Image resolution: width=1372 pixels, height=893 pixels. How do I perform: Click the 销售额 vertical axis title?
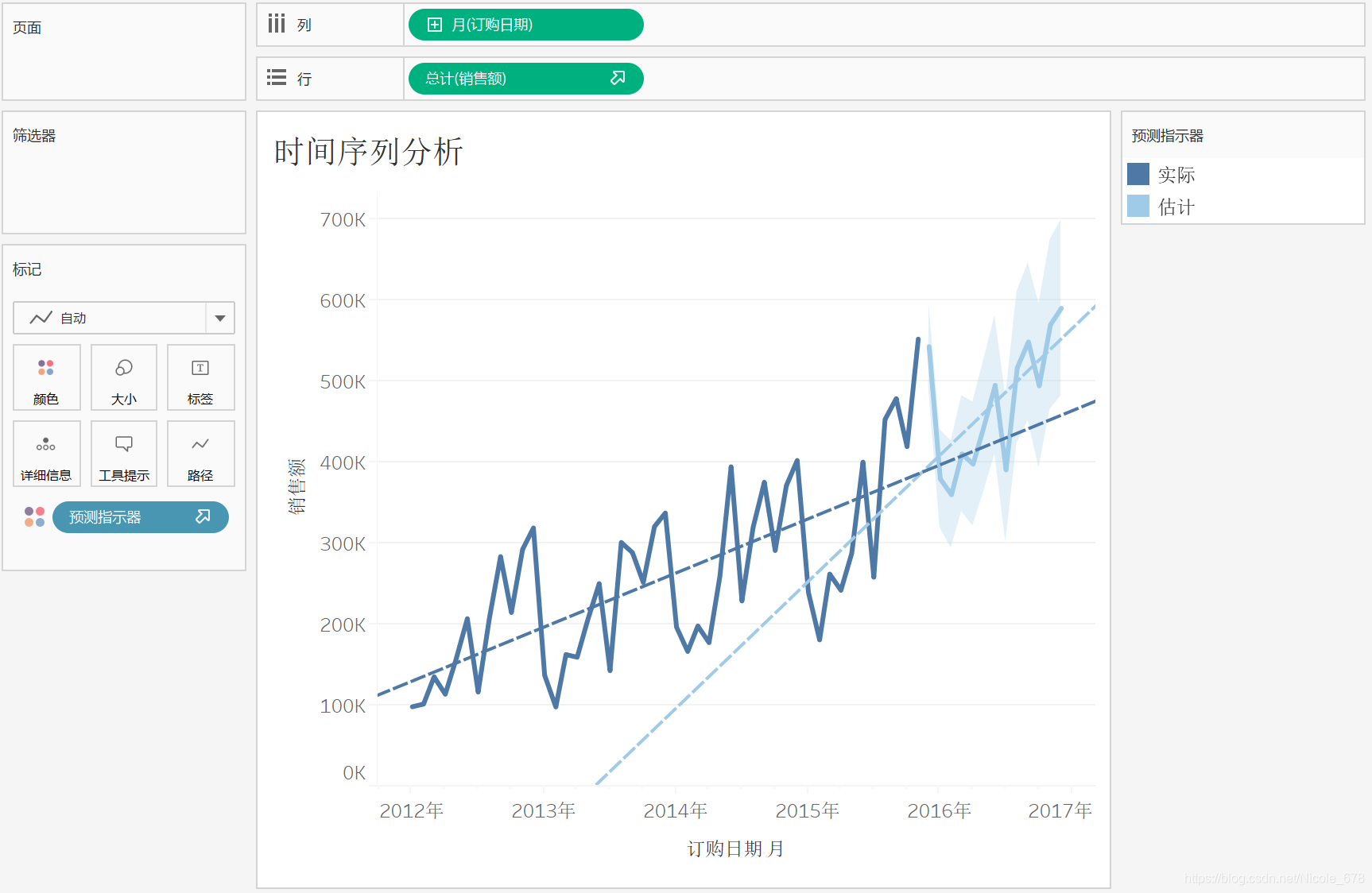click(x=296, y=486)
